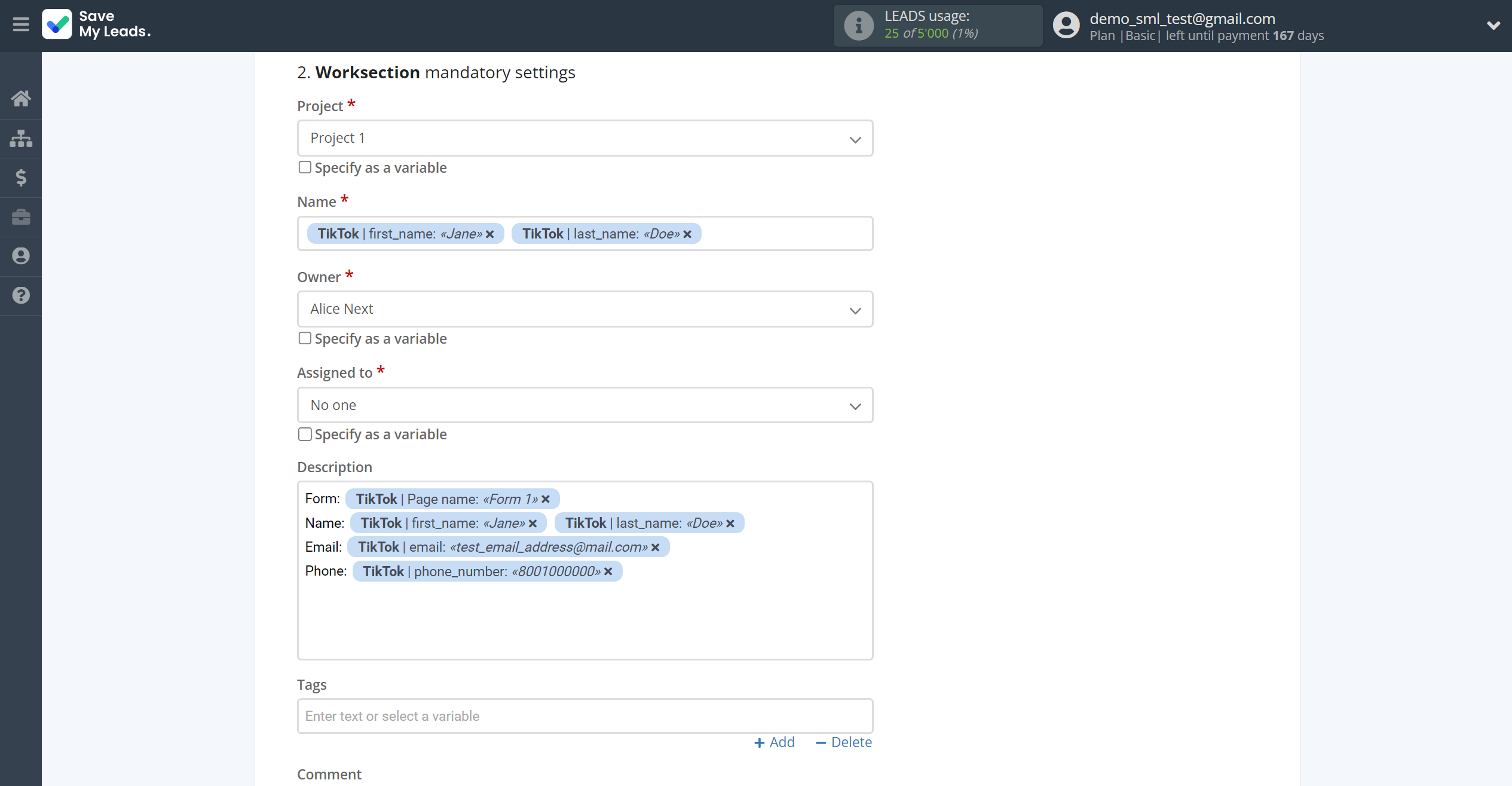Enable Specify as a variable under Project
The height and width of the screenshot is (786, 1512).
point(305,167)
